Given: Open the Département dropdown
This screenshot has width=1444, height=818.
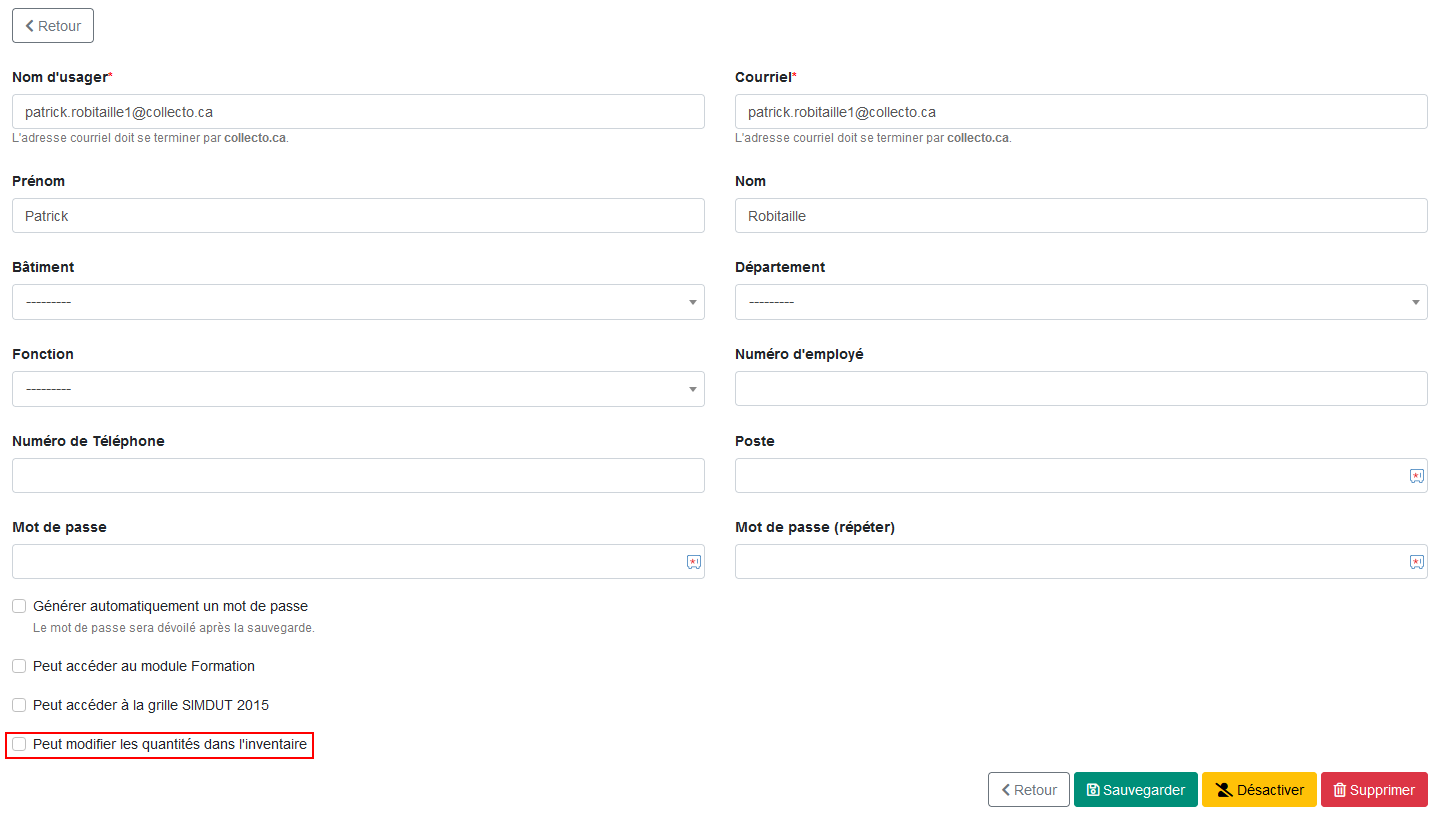Looking at the screenshot, I should click(1081, 302).
